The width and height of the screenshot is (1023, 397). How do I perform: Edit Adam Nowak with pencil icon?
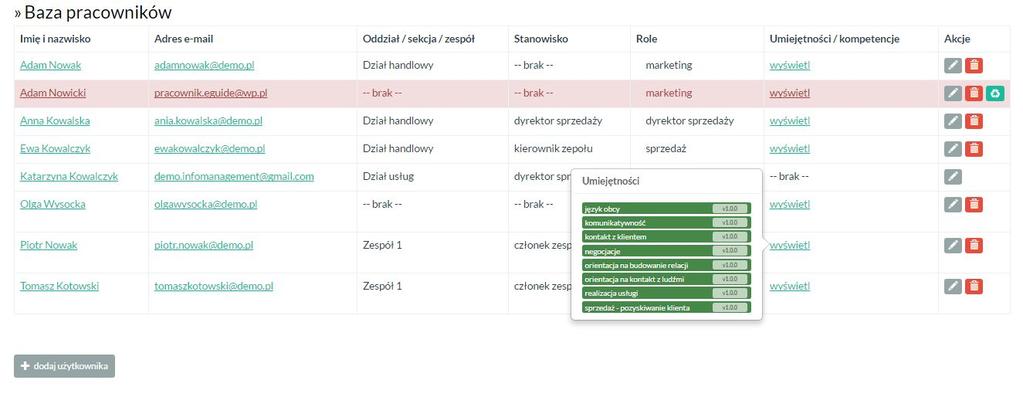(x=953, y=65)
